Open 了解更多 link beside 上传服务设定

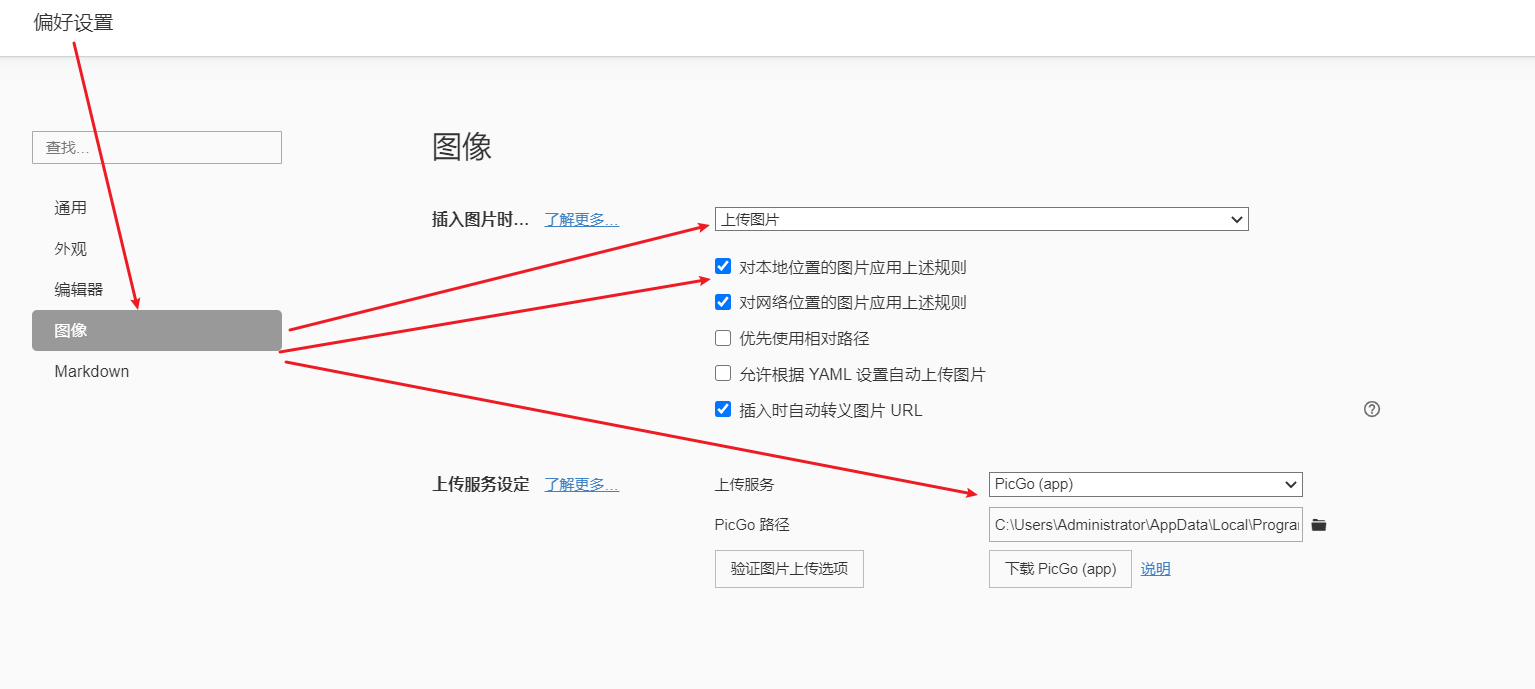tap(581, 485)
